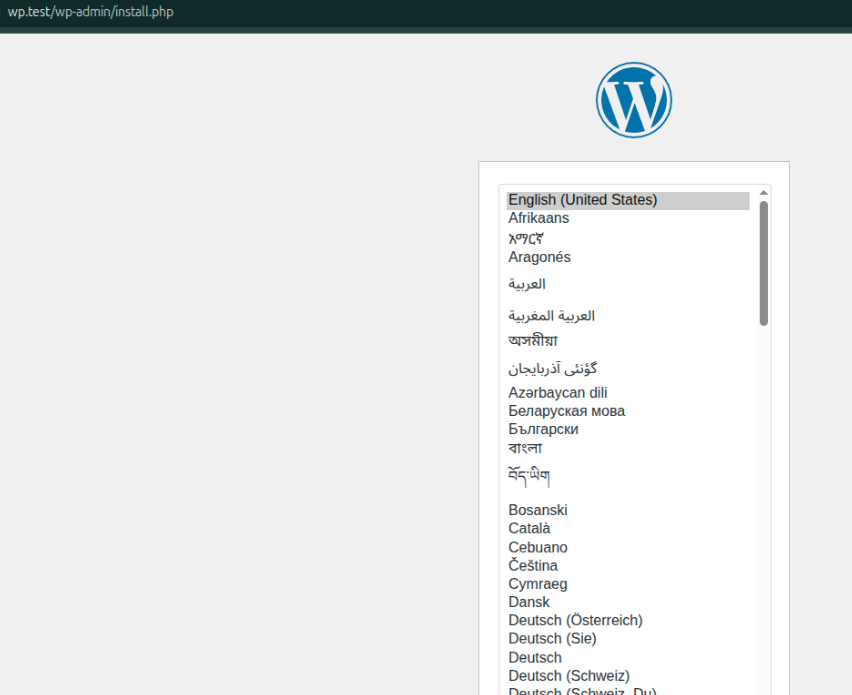Click the WordPress logo
This screenshot has height=695, width=852.
point(633,100)
